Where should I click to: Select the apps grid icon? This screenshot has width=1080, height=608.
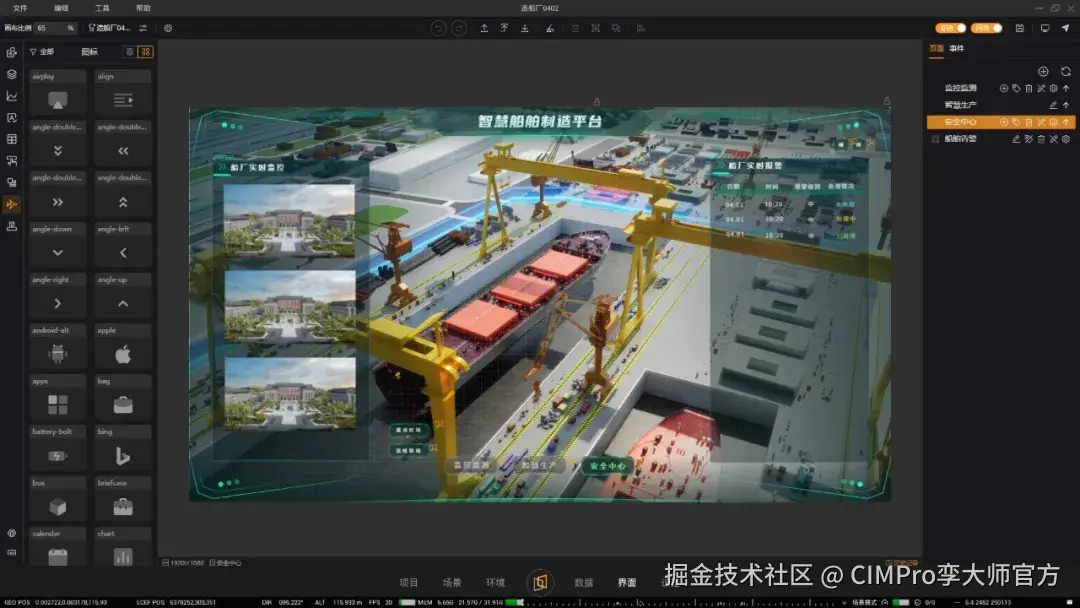[x=58, y=405]
